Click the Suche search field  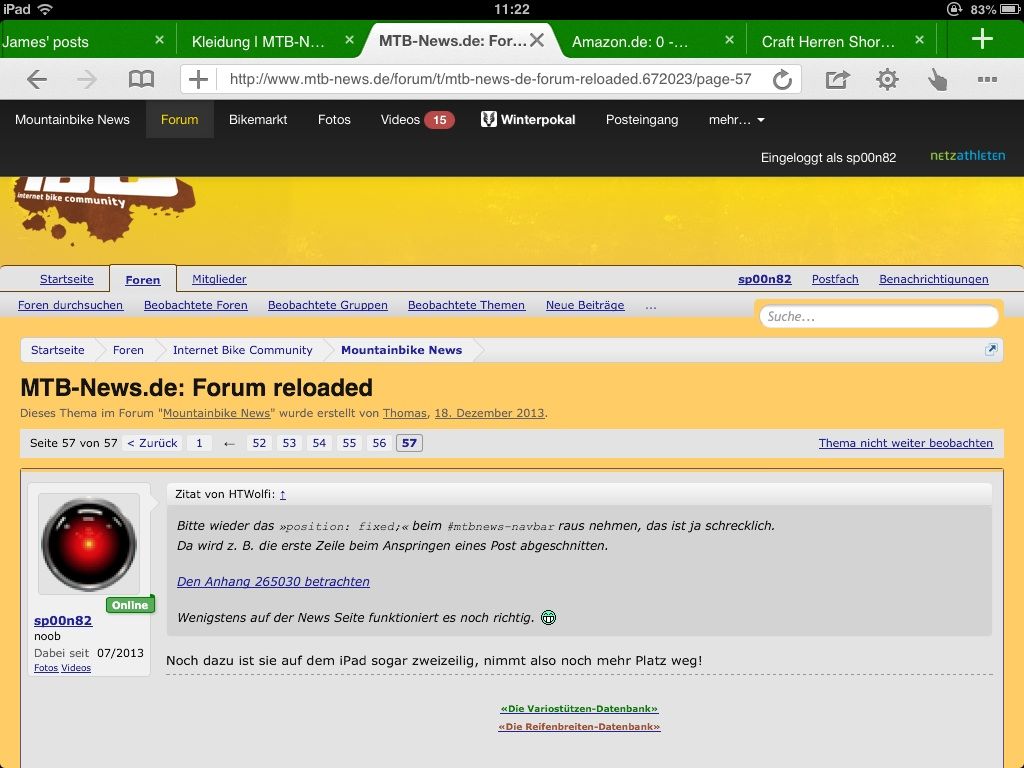tap(879, 316)
